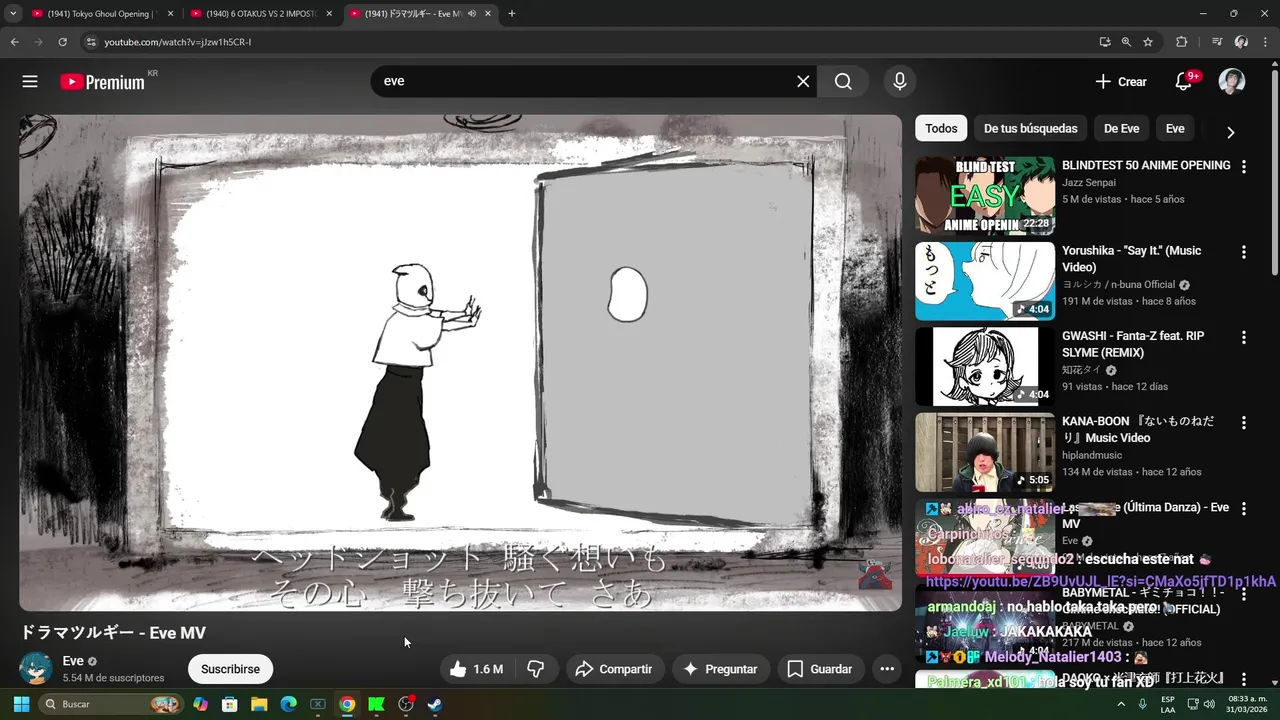
Task: Open the Windows Buscar search box
Action: pyautogui.click(x=111, y=704)
